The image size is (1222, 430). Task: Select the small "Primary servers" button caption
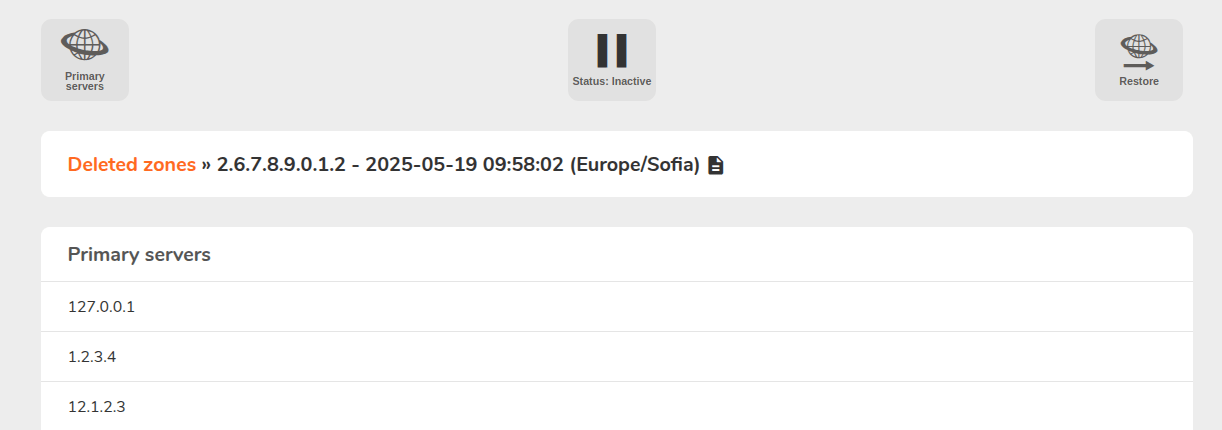(85, 81)
